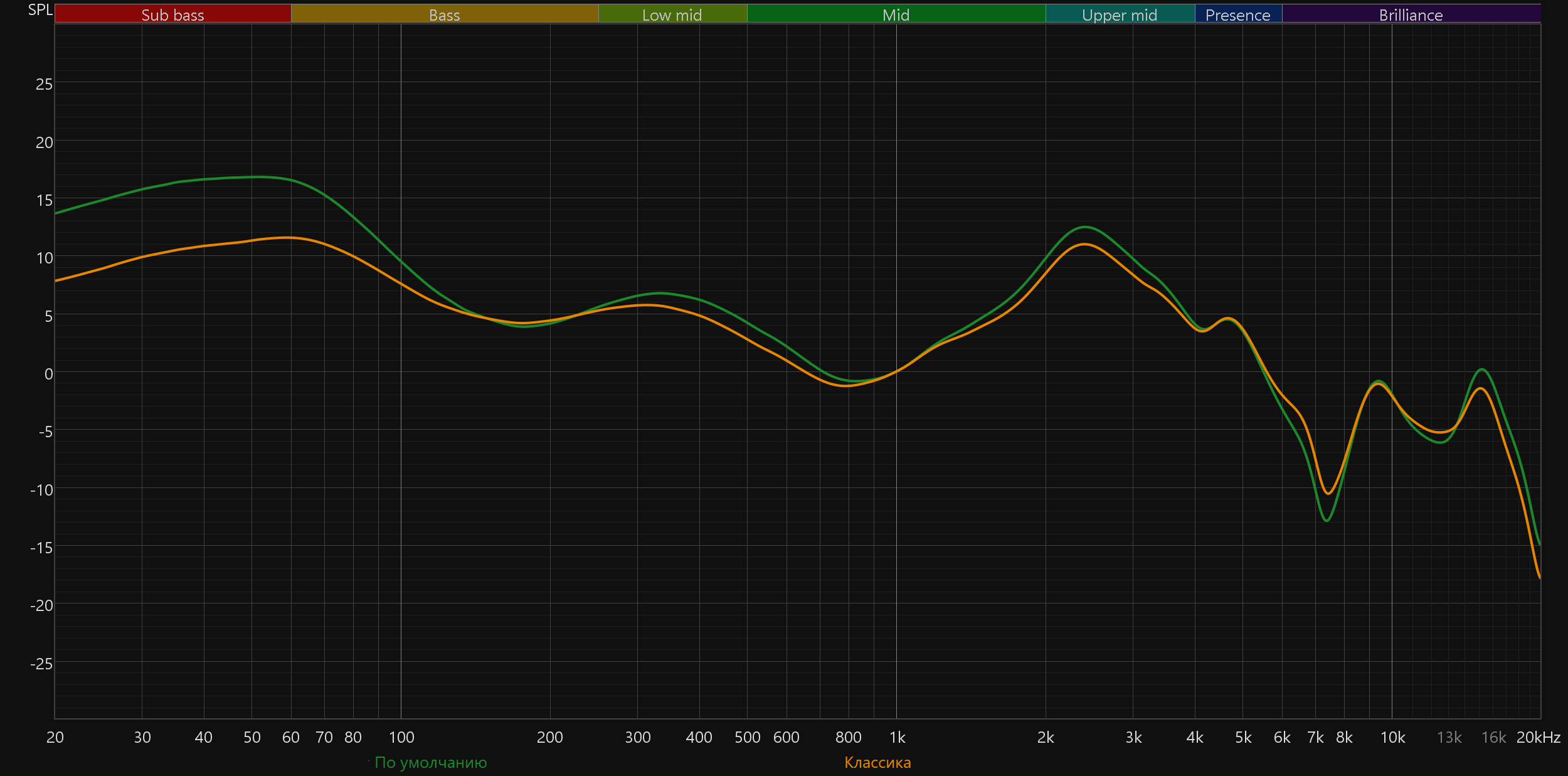The image size is (1568, 776).
Task: Click the 100 Hz axis label
Action: (401, 737)
